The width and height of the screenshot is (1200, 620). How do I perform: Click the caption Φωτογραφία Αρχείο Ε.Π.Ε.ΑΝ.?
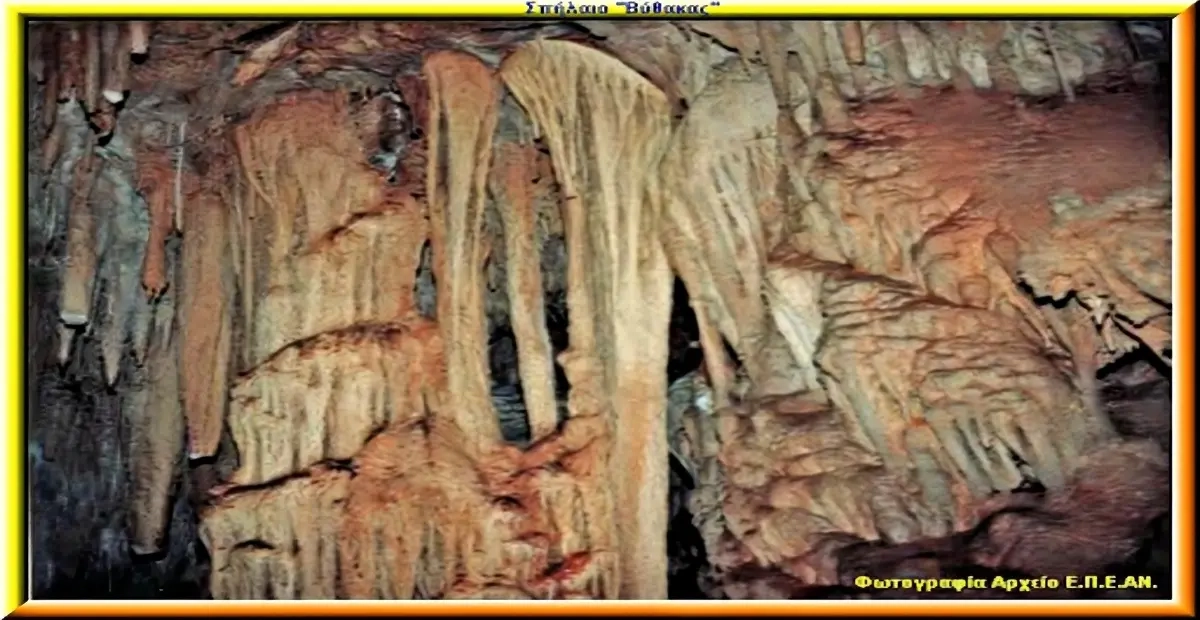1005,581
